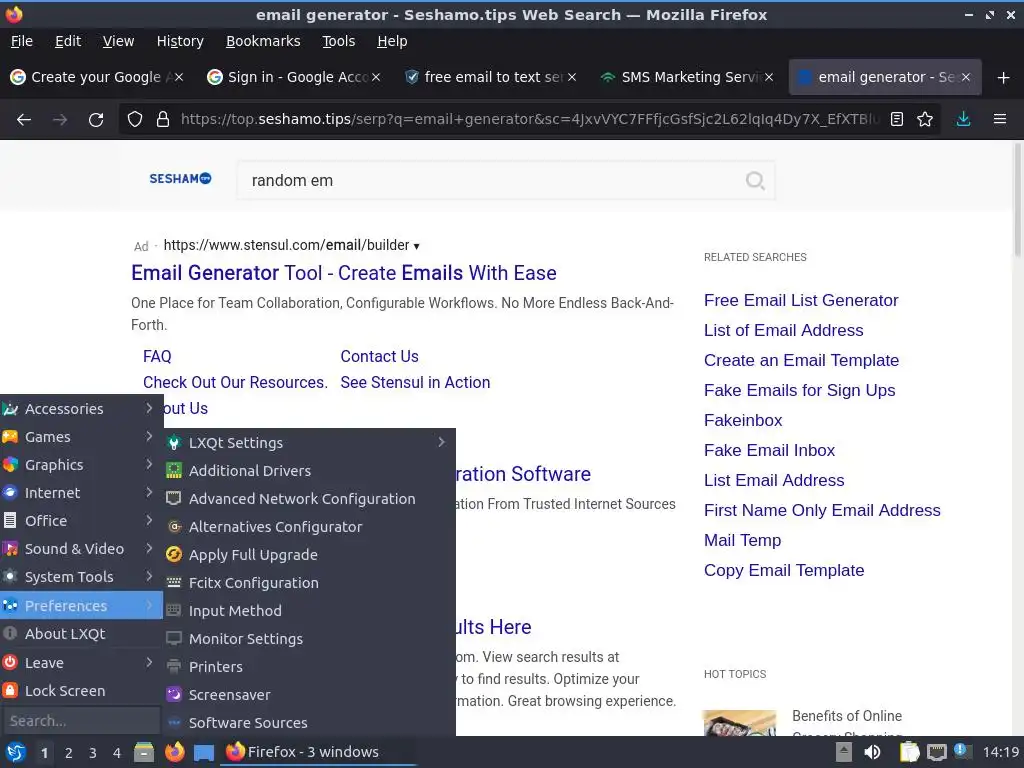Screen dimensions: 1024x768
Task: Expand the Office submenu
Action: [81, 521]
